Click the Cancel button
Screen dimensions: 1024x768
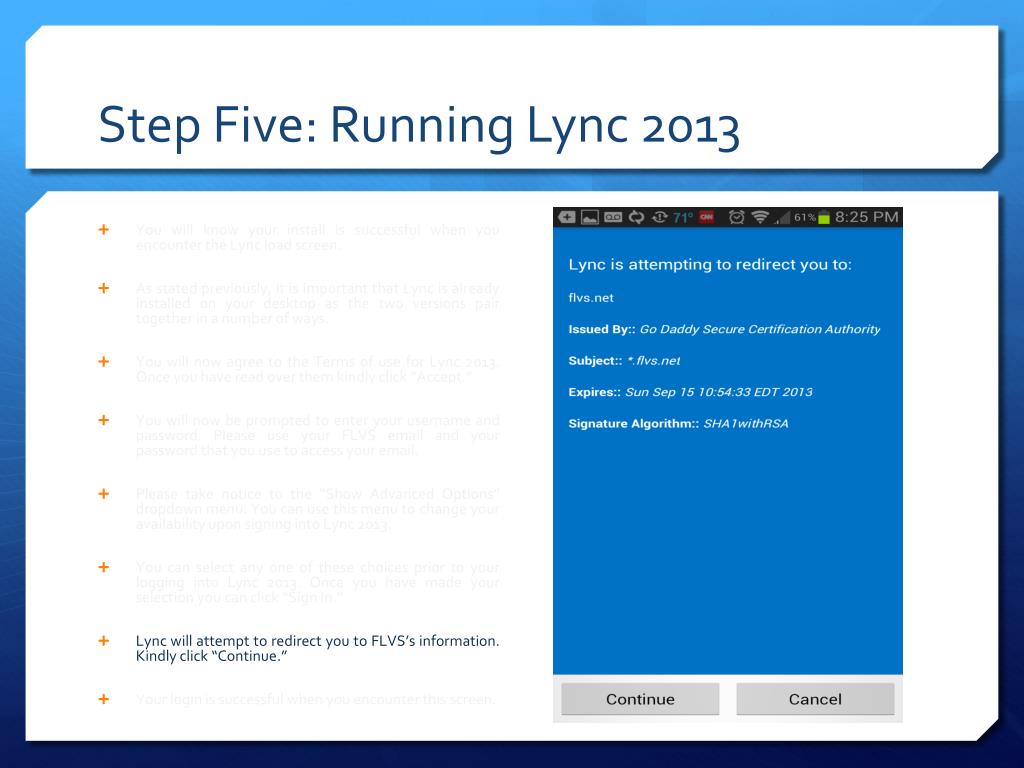click(815, 699)
